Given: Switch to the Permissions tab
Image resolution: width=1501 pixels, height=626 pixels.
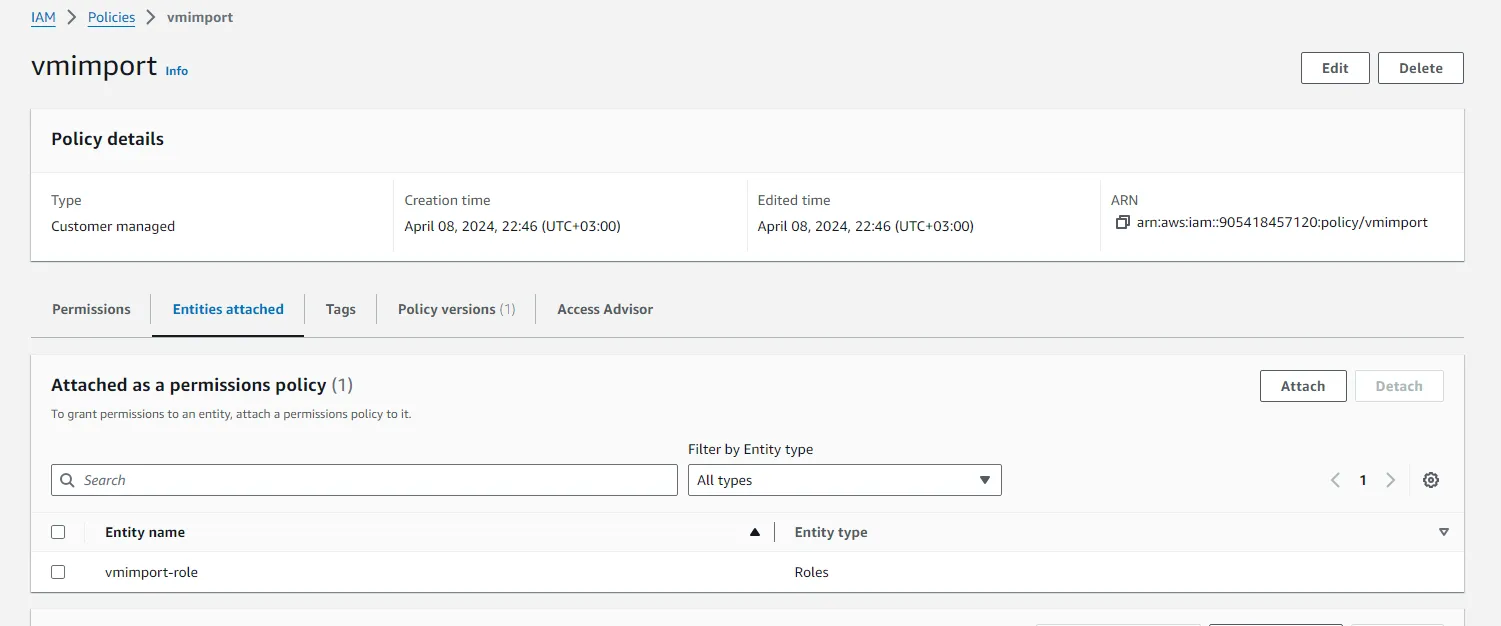Looking at the screenshot, I should pyautogui.click(x=91, y=309).
